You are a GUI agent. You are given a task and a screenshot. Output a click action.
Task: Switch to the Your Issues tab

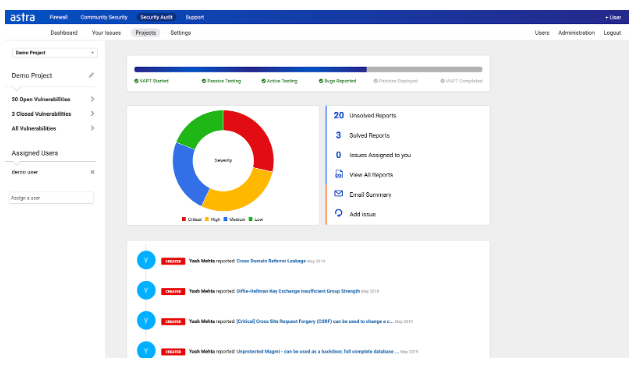pyautogui.click(x=106, y=33)
